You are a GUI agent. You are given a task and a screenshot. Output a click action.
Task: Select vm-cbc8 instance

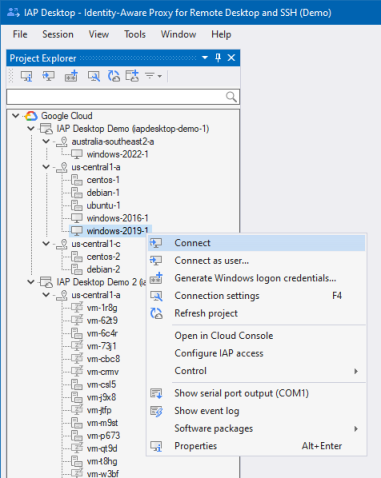click(x=103, y=359)
